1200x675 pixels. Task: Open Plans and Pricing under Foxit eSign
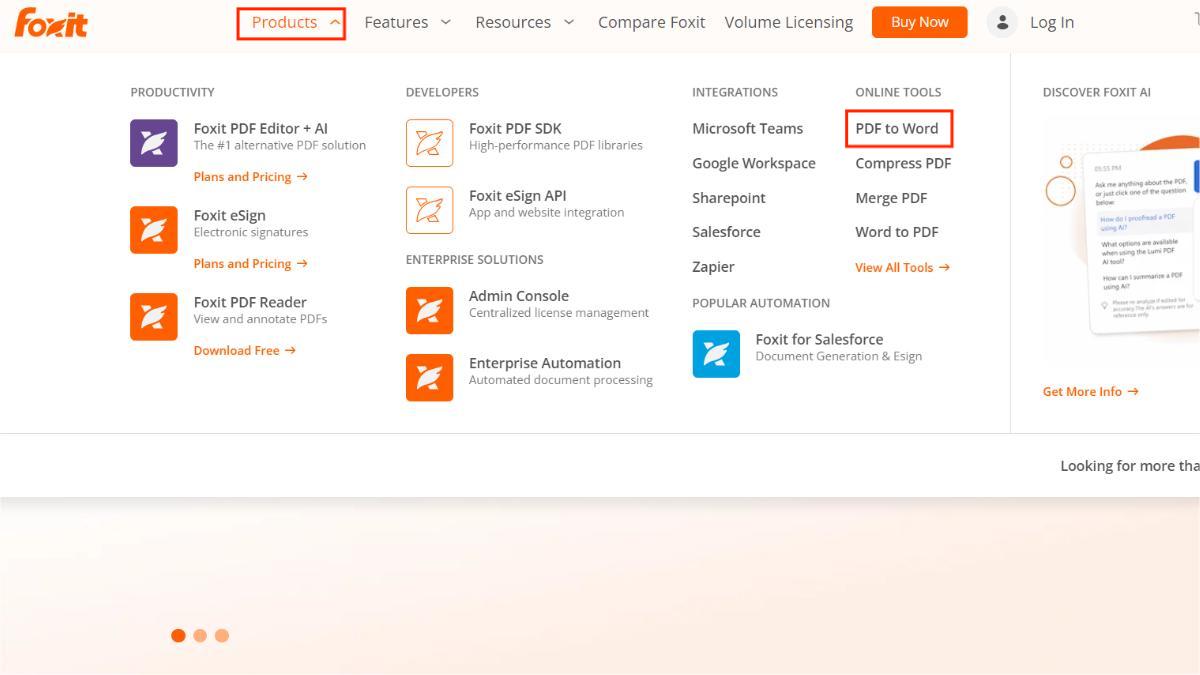[x=251, y=264]
